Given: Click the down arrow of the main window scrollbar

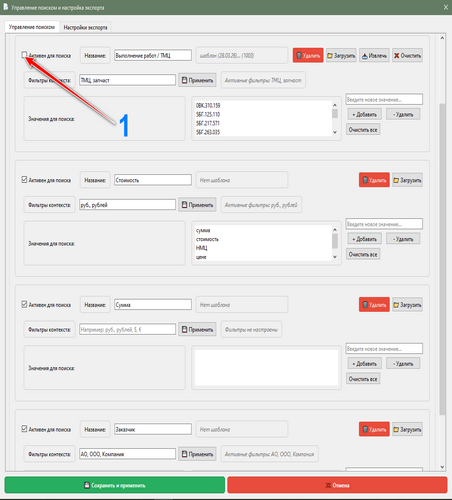Looking at the screenshot, I should coord(442,467).
